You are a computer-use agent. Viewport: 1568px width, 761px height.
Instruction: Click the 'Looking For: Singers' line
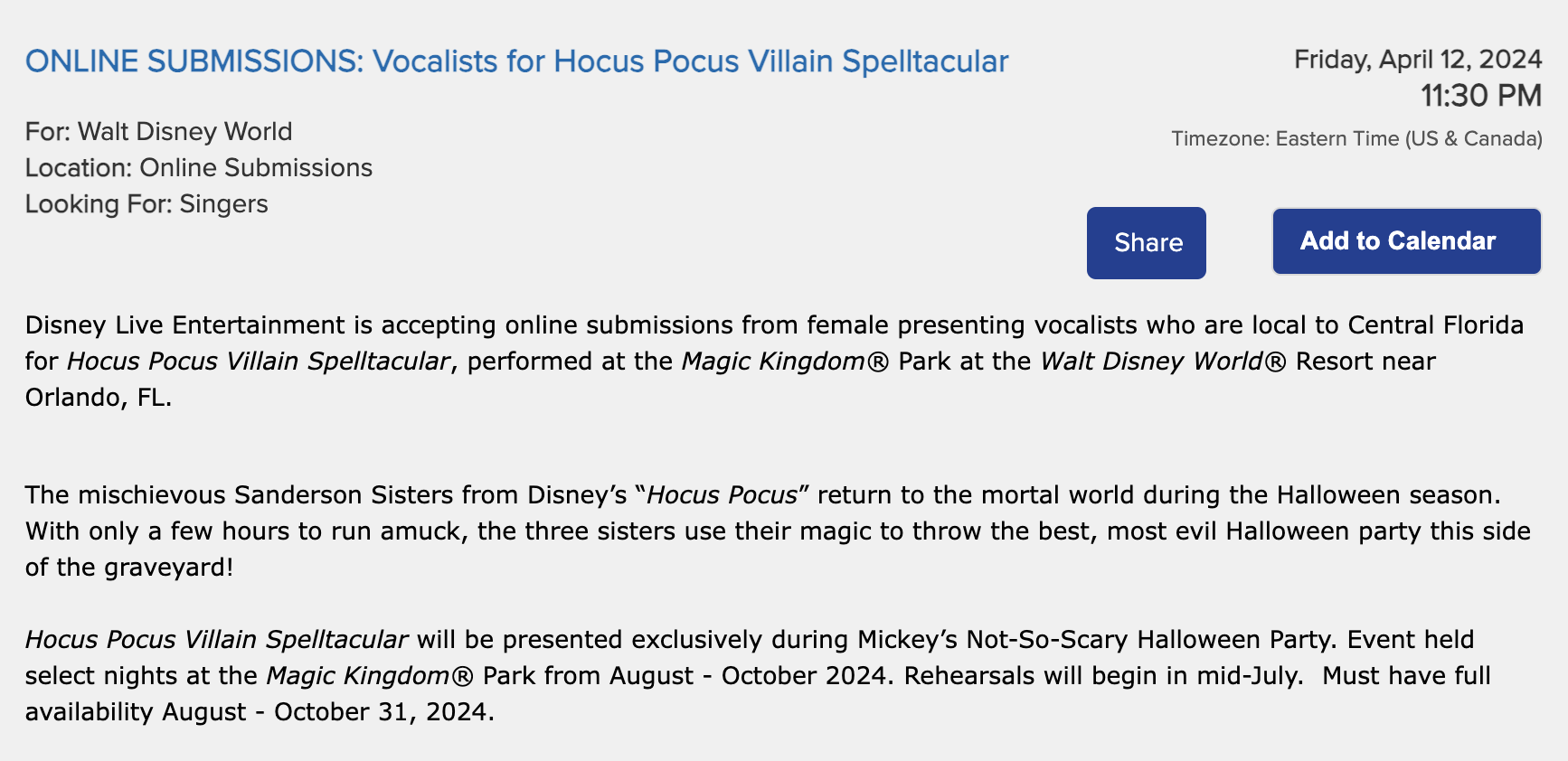coord(146,204)
